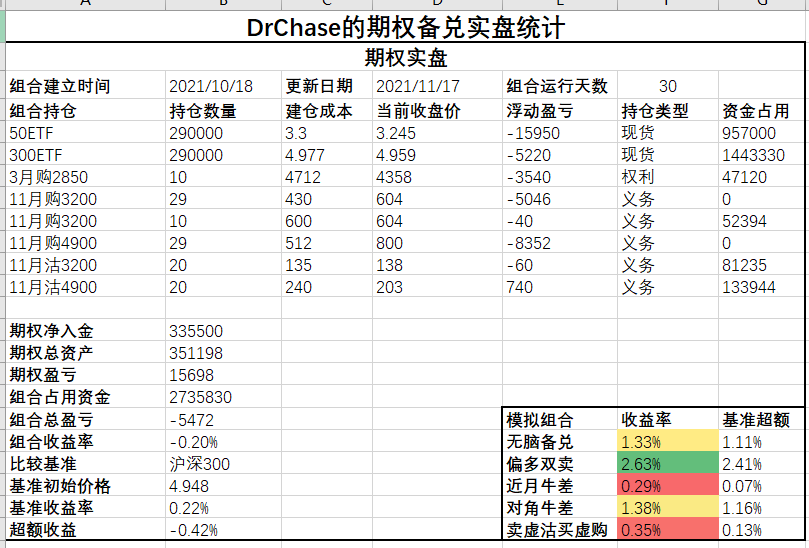Viewport: 809px width, 548px height.
Task: Select the 组合占用资金 value 2735830
Action: tap(223, 397)
